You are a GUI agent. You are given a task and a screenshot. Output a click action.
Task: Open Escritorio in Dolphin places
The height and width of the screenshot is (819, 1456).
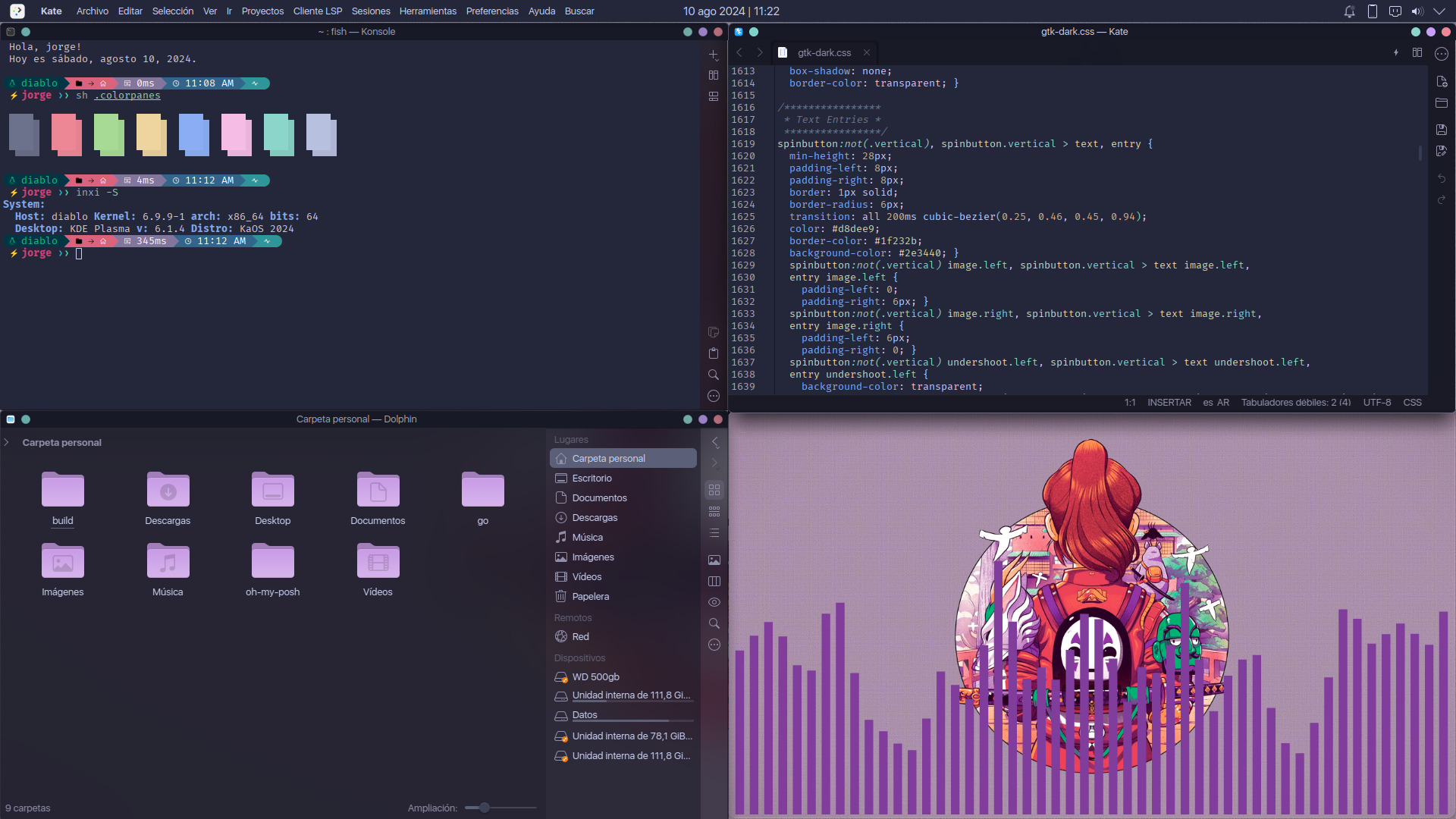coord(623,479)
